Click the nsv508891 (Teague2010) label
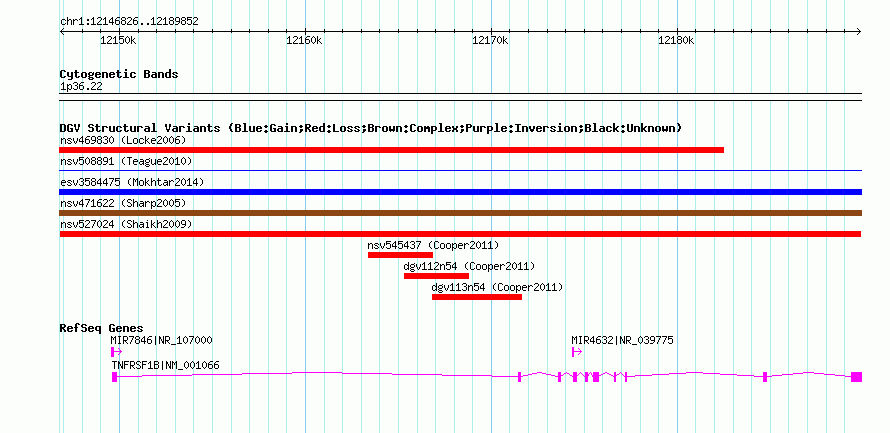Image resolution: width=890 pixels, height=433 pixels. [x=126, y=161]
